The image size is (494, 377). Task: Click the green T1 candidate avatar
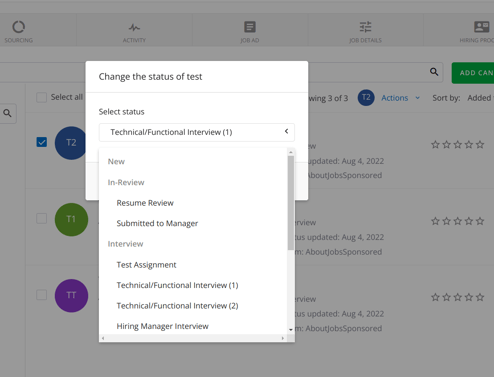(71, 219)
